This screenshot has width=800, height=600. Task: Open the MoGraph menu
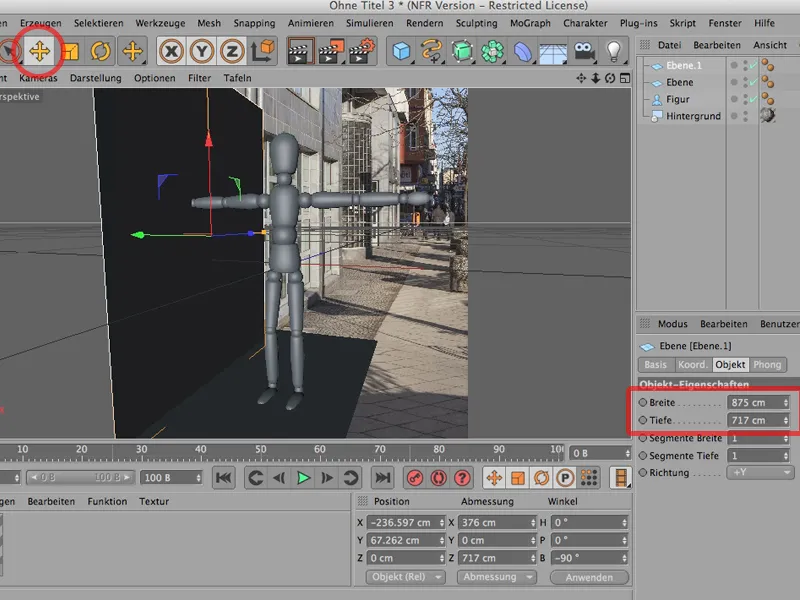coord(530,23)
